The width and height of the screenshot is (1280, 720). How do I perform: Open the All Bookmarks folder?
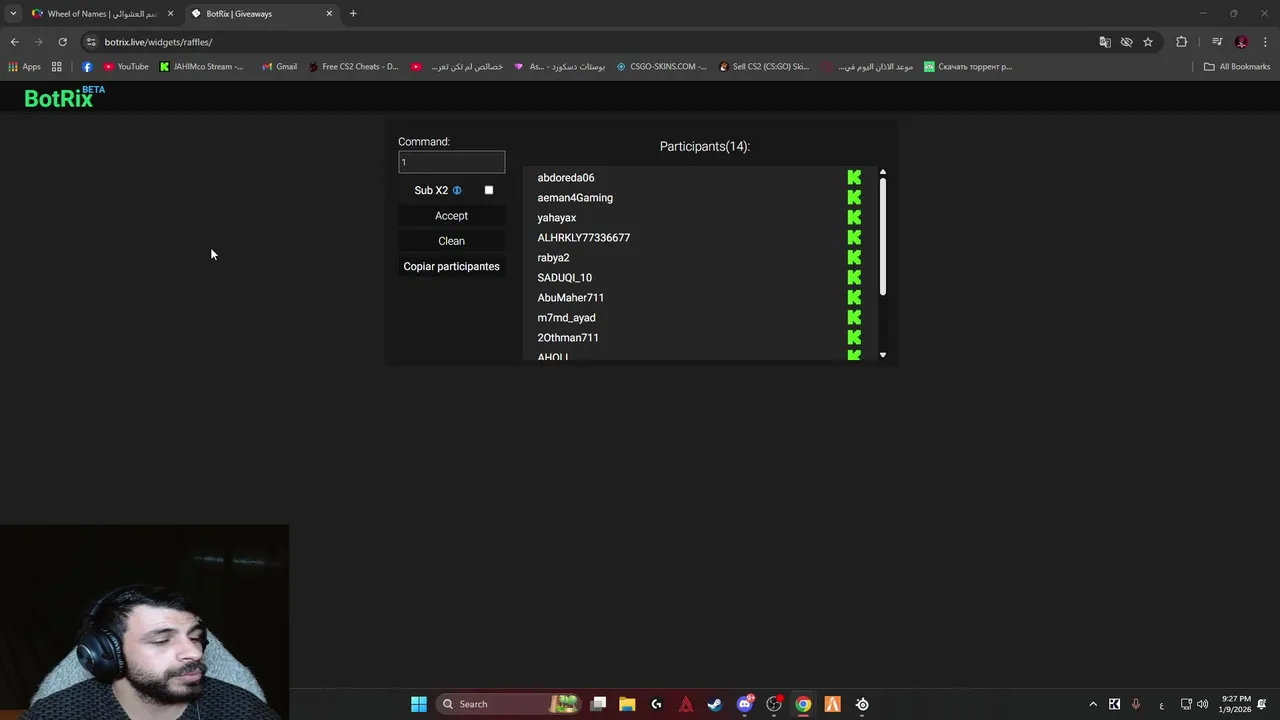1237,67
